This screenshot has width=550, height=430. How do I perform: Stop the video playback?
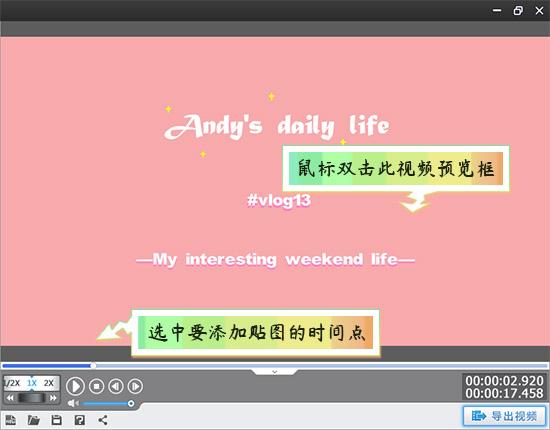point(96,386)
